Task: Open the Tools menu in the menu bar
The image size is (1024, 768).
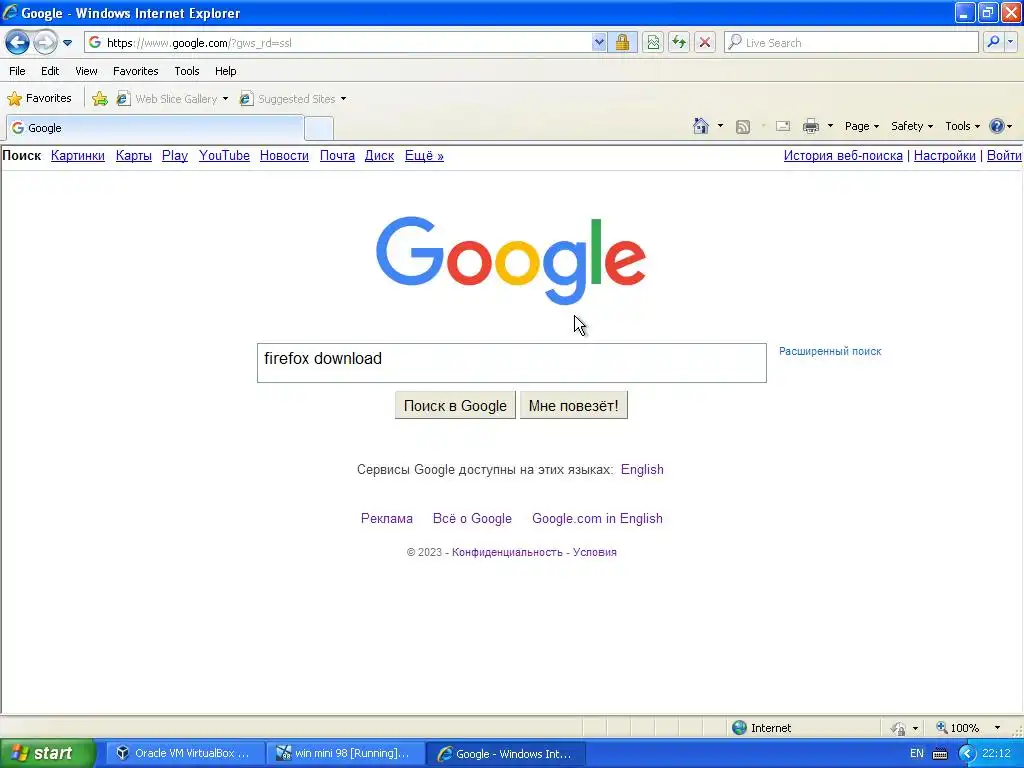Action: point(187,71)
